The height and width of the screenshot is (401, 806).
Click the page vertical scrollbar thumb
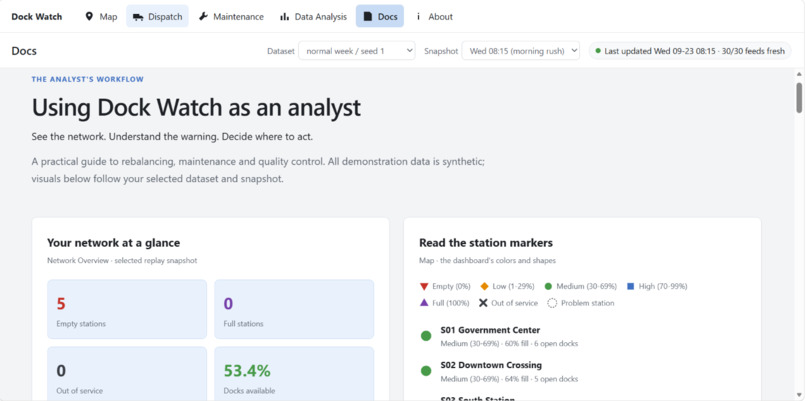(799, 98)
